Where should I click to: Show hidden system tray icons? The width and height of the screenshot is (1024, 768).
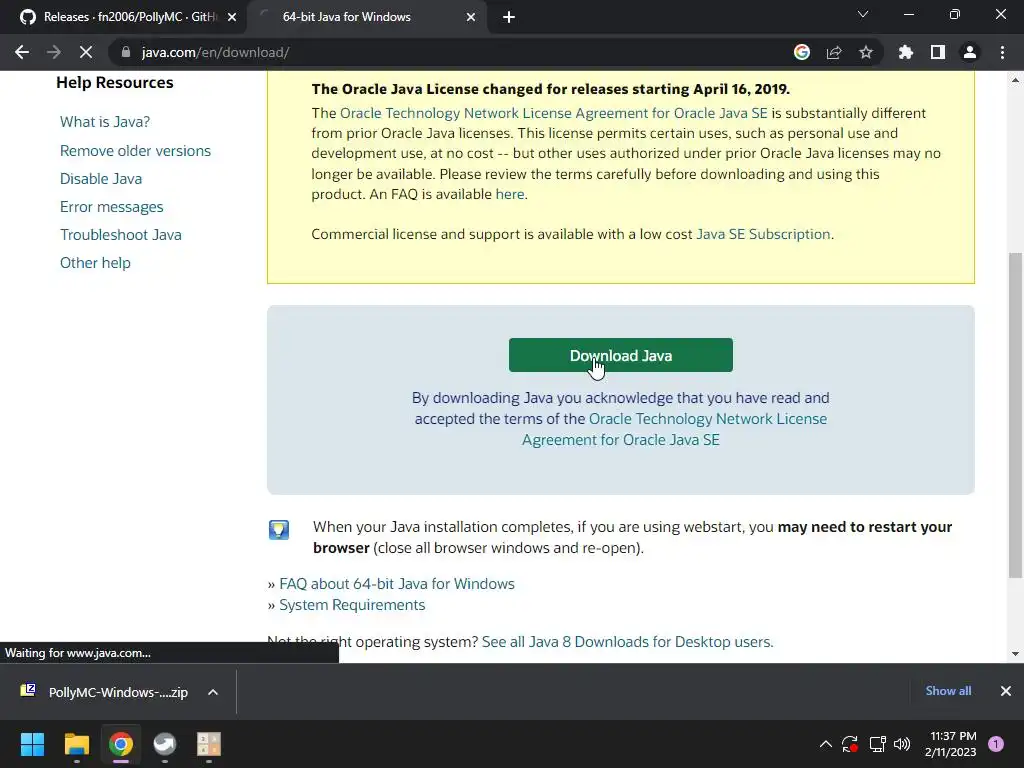[825, 744]
